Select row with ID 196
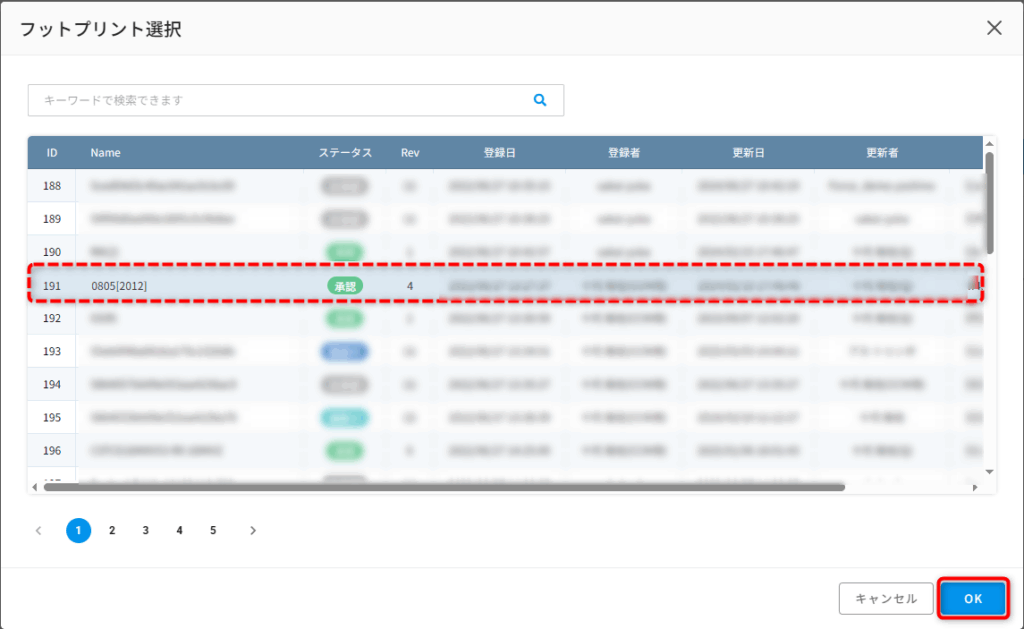1024x629 pixels. (505, 451)
